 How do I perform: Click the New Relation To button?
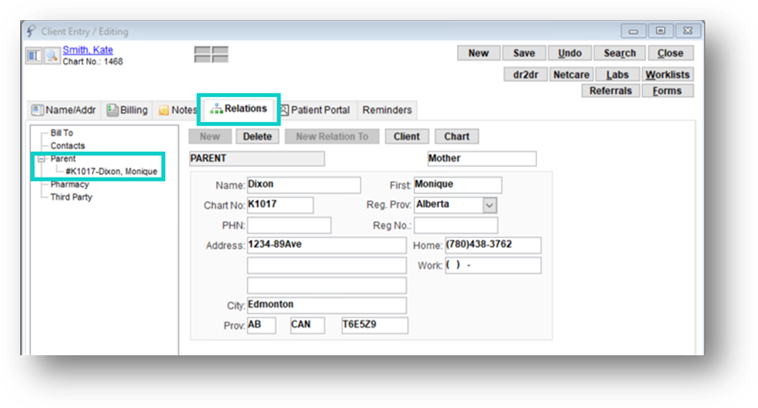point(332,137)
